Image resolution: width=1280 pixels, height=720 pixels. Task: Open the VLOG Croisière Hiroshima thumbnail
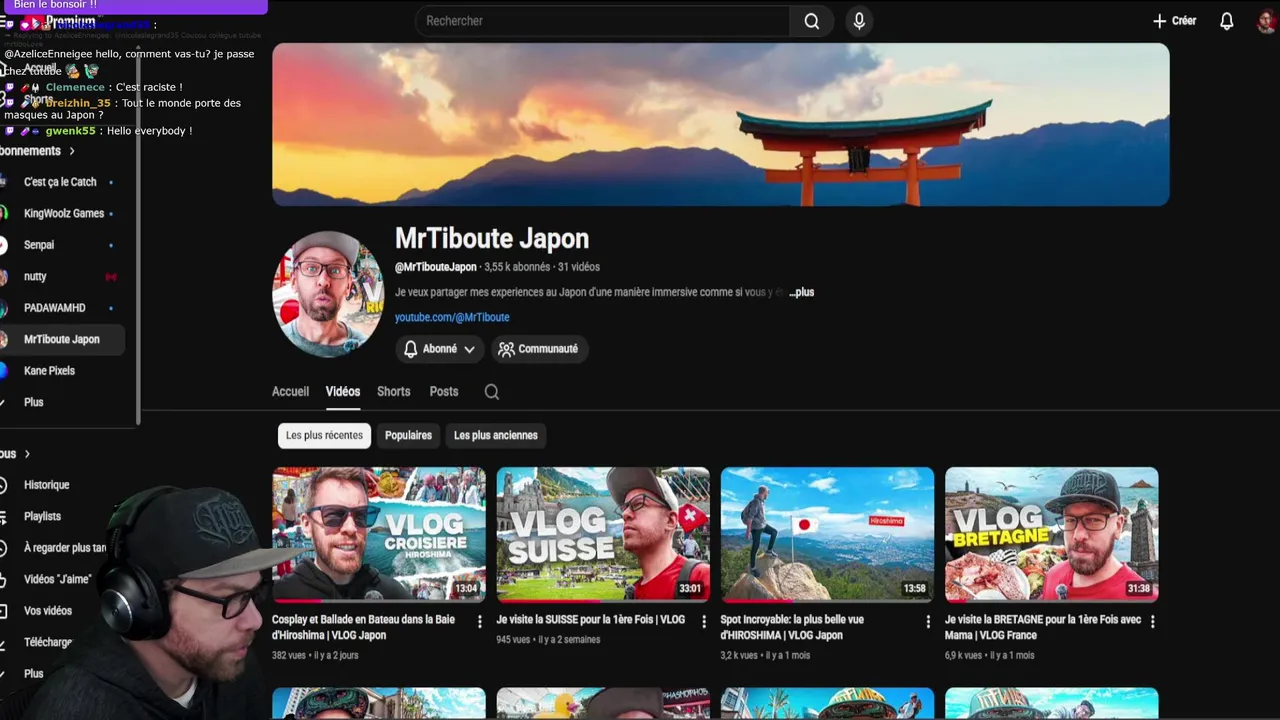coord(379,535)
